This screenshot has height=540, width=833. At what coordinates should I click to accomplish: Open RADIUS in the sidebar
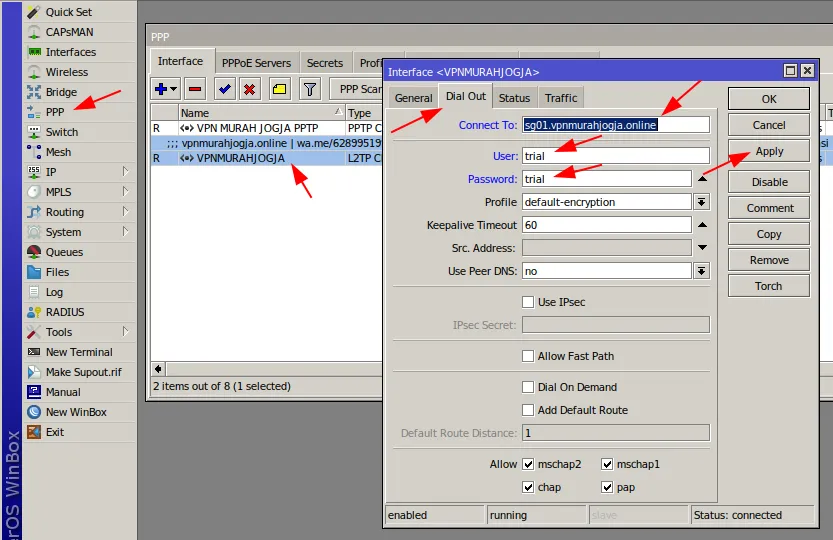pos(65,312)
